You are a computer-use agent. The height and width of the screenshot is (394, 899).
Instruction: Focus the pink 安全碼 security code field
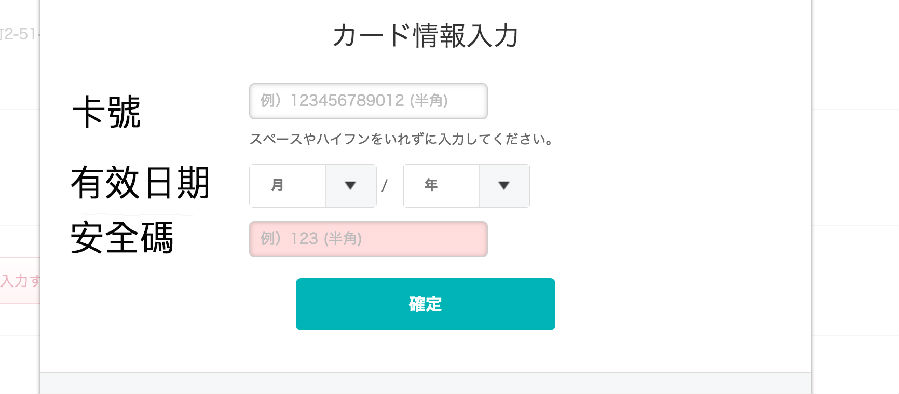click(368, 239)
